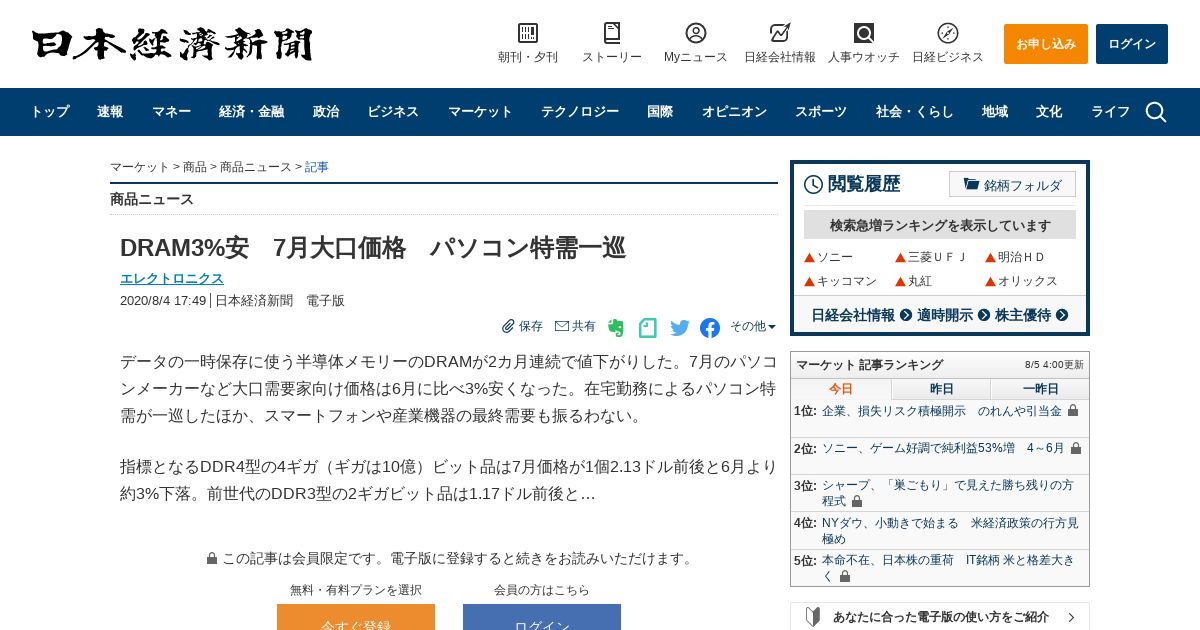1200x630 pixels.
Task: Open 国際 navigation item
Action: tap(660, 112)
